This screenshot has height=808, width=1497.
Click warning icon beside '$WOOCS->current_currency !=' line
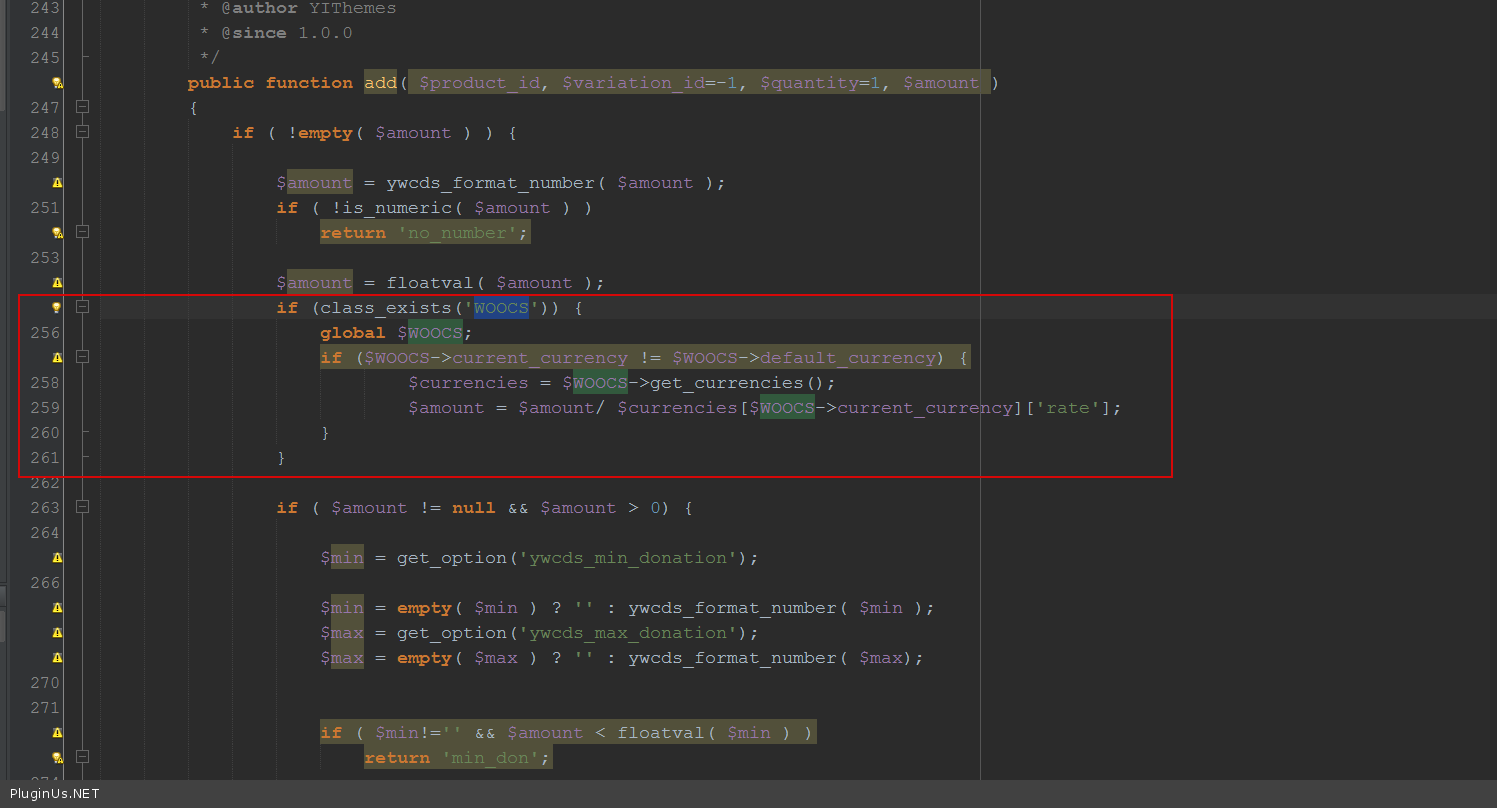tap(57, 358)
